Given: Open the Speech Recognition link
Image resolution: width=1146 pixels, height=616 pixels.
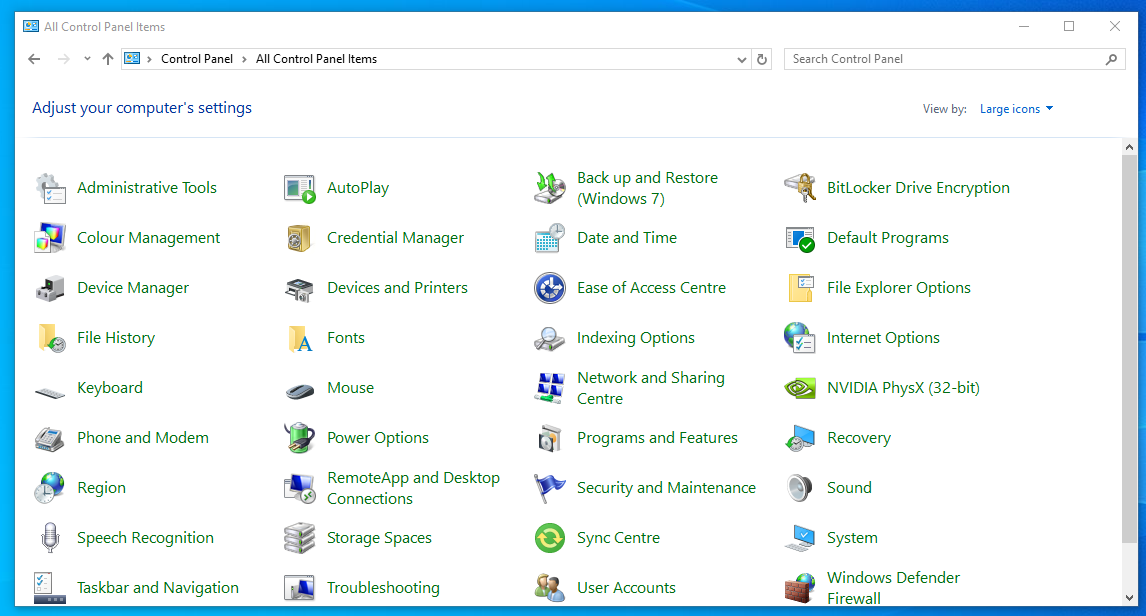Looking at the screenshot, I should click(145, 539).
